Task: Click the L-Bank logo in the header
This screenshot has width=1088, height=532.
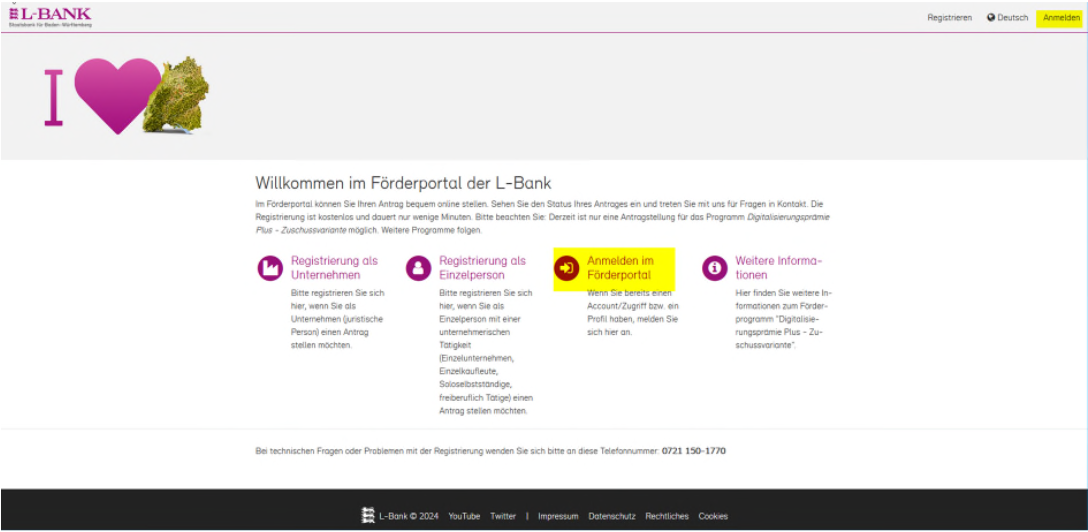Action: click(x=50, y=16)
